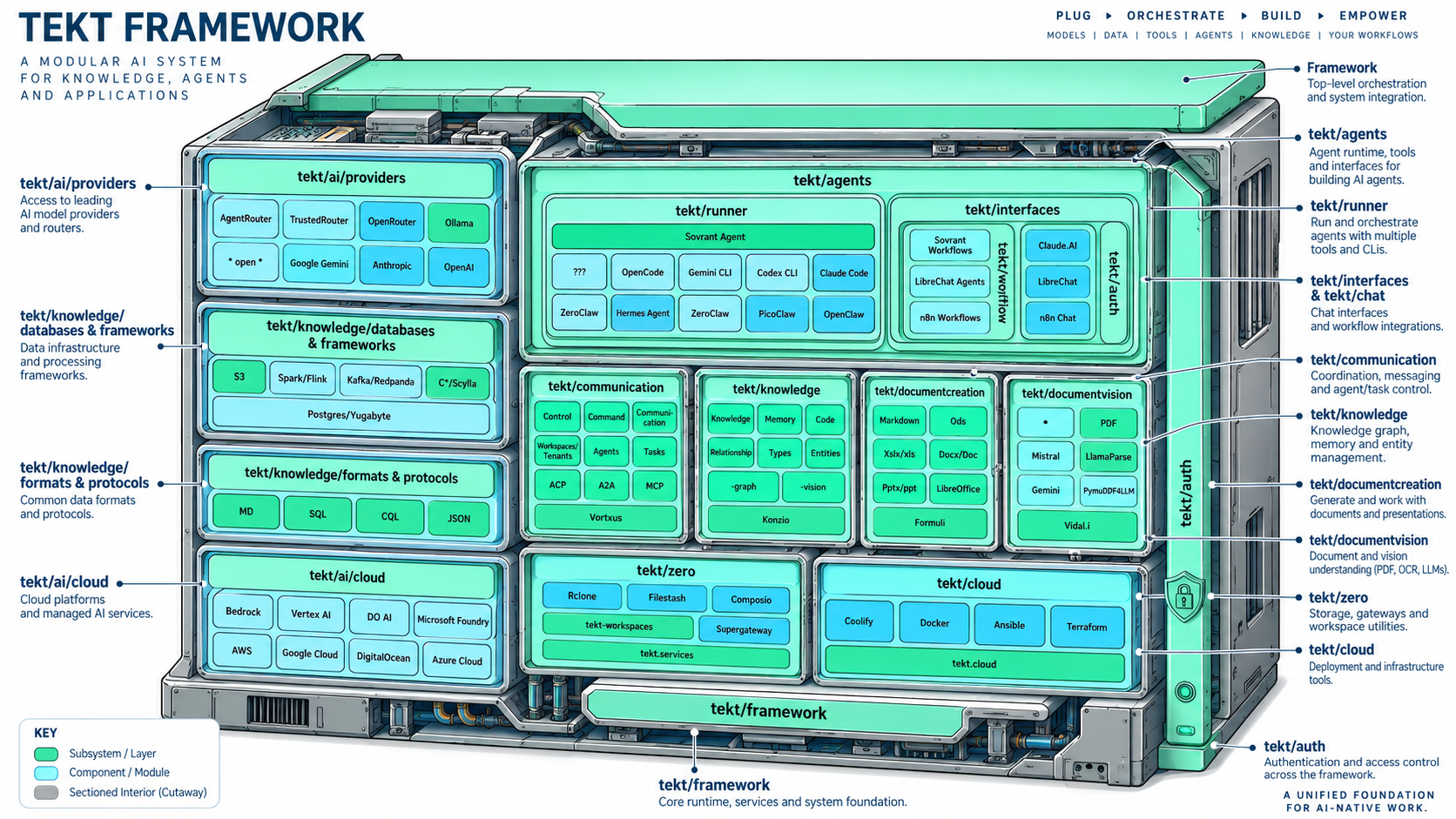Click the green Subsystem / Layer key swatch
1456x819 pixels.
tap(46, 754)
